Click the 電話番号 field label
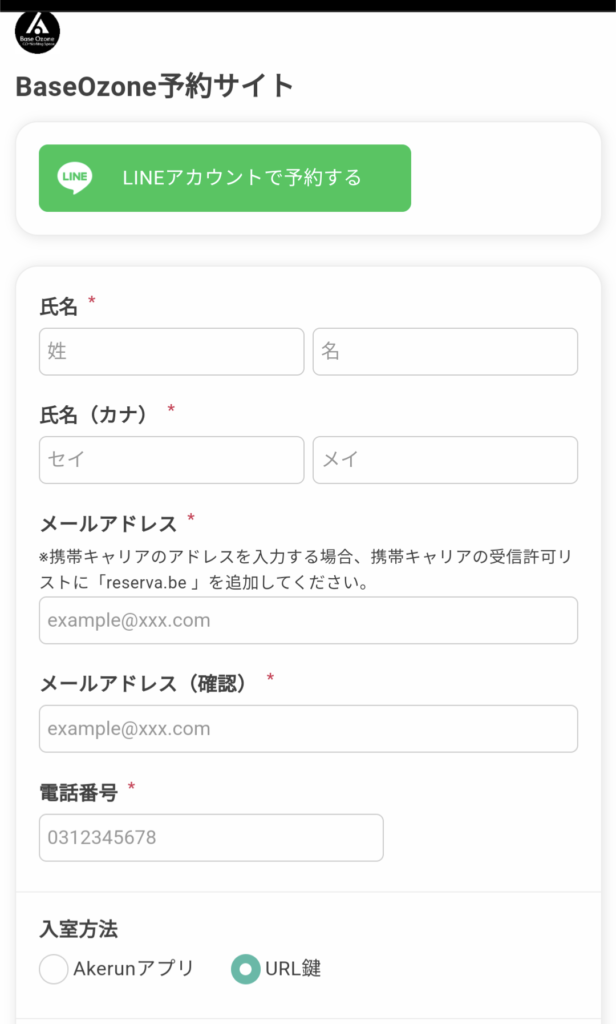This screenshot has height=1024, width=616. [78, 793]
